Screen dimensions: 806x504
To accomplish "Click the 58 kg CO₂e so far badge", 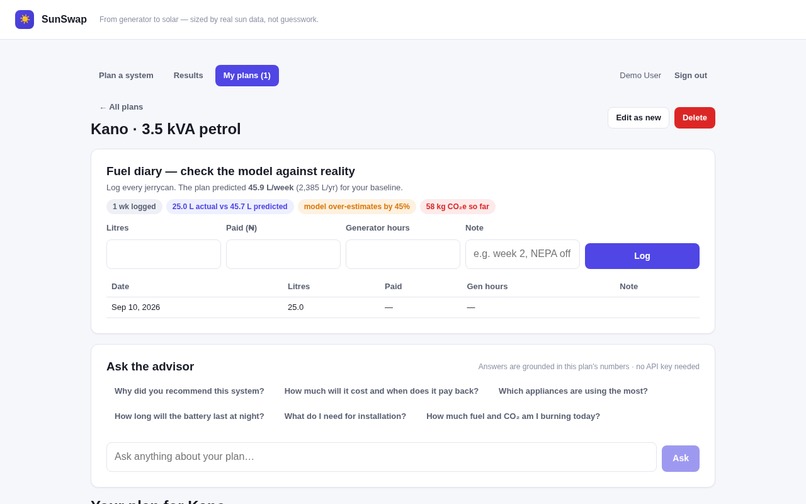I will (457, 207).
